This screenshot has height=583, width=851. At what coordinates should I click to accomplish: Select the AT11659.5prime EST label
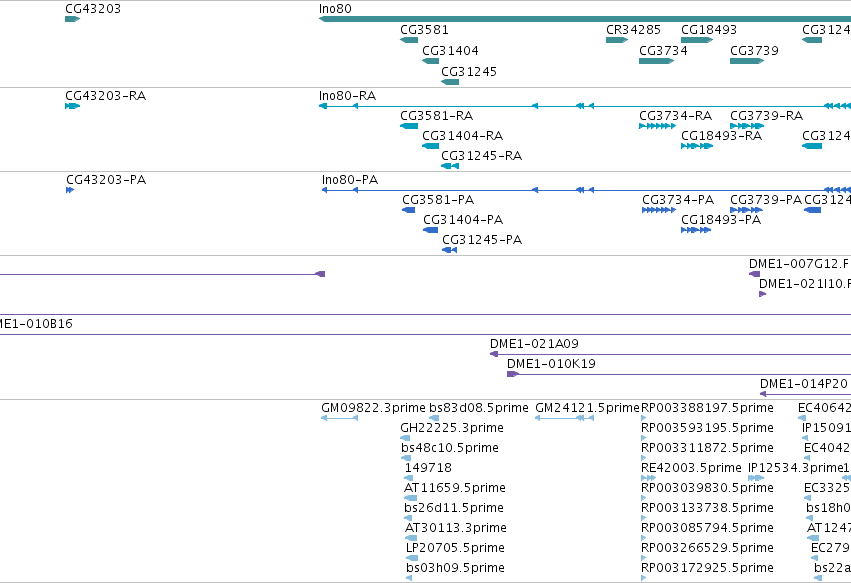455,488
